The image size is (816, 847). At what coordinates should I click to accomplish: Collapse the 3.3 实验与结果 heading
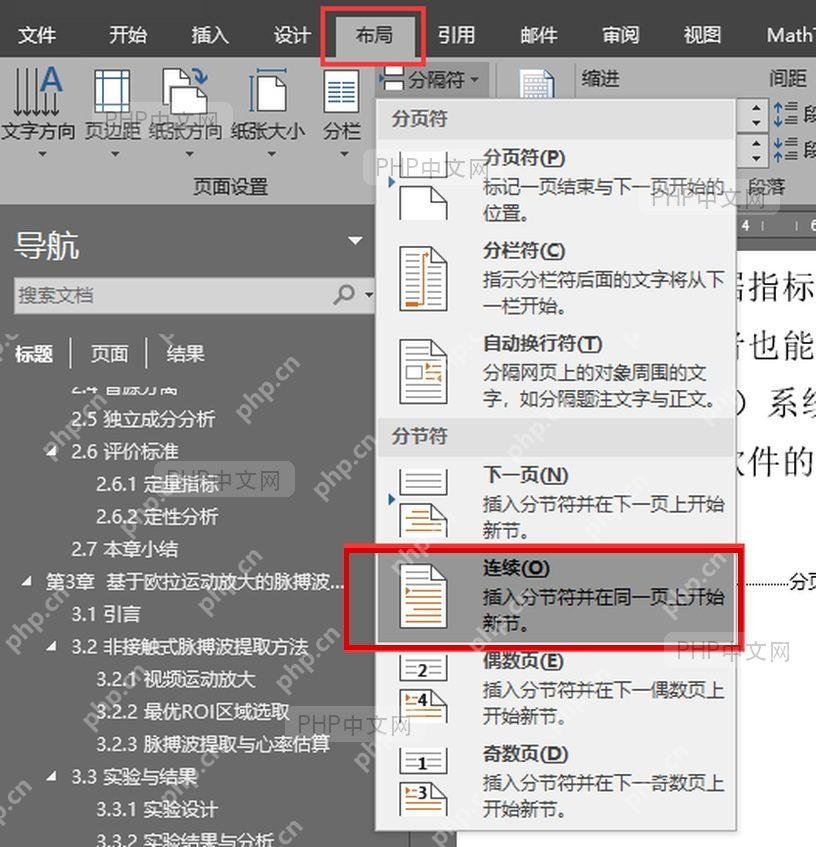click(x=51, y=777)
